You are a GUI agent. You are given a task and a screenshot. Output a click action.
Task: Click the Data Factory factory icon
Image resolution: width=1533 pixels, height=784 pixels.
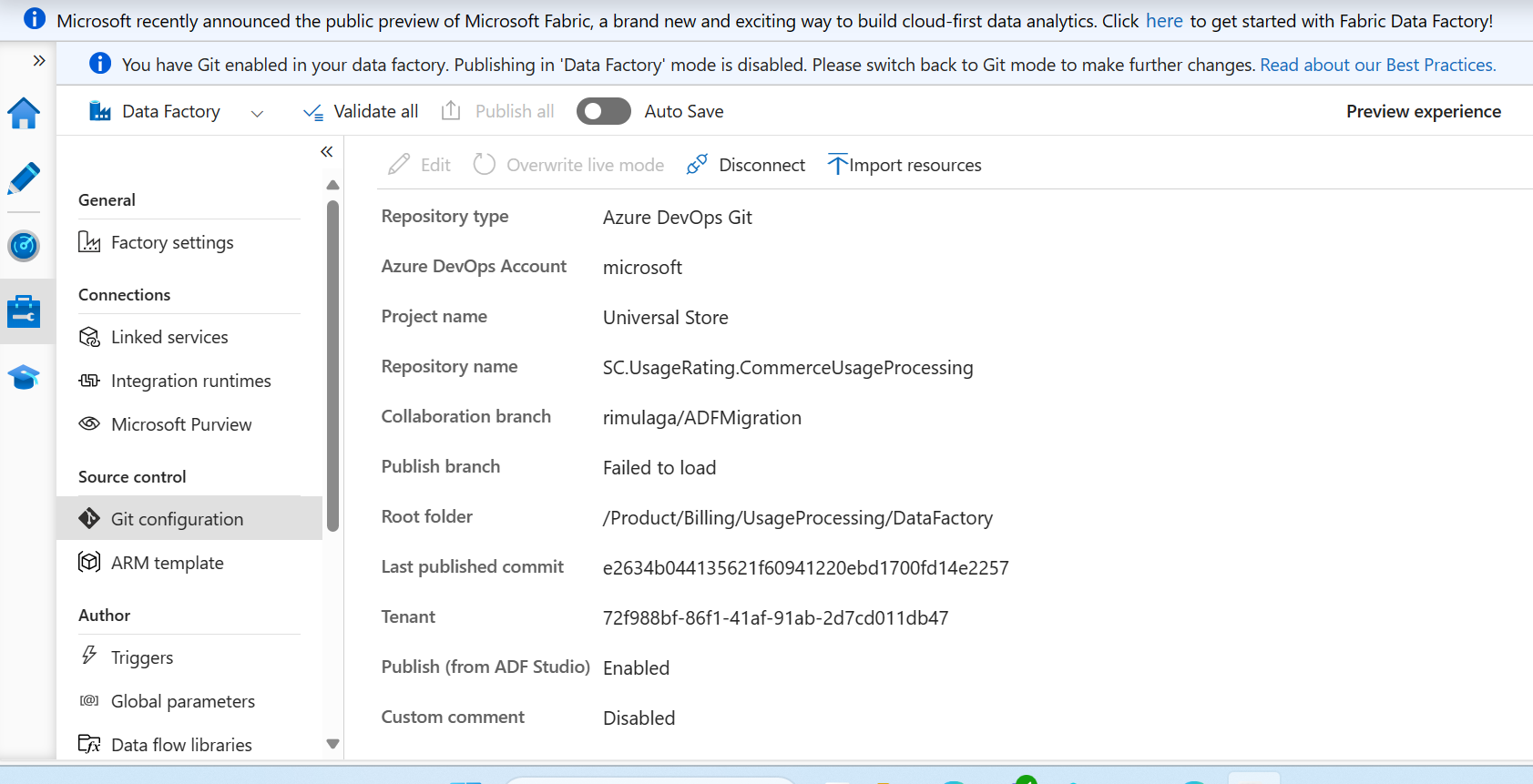pos(99,111)
